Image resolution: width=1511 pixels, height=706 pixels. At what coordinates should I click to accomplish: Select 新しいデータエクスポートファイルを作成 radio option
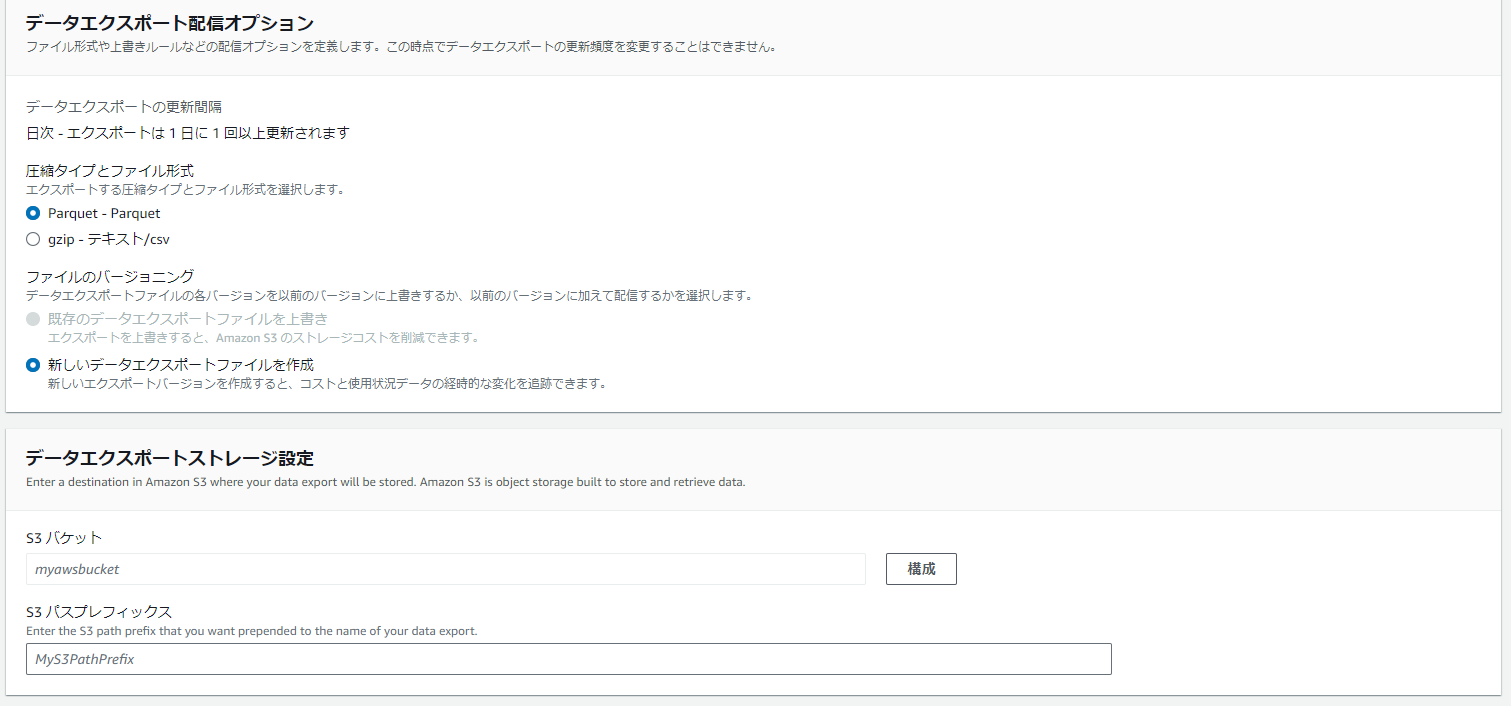[33, 365]
